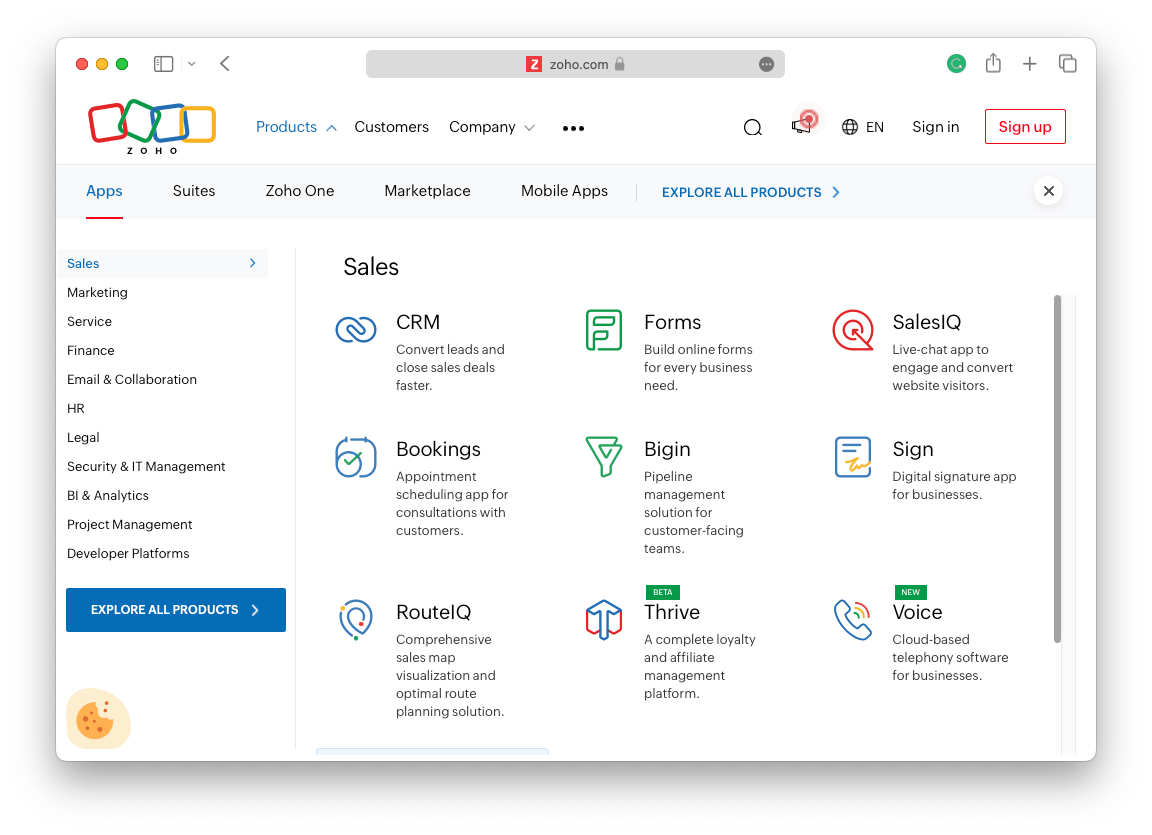Click 'Build online forms for every business need.'
1152x835 pixels.
698,367
